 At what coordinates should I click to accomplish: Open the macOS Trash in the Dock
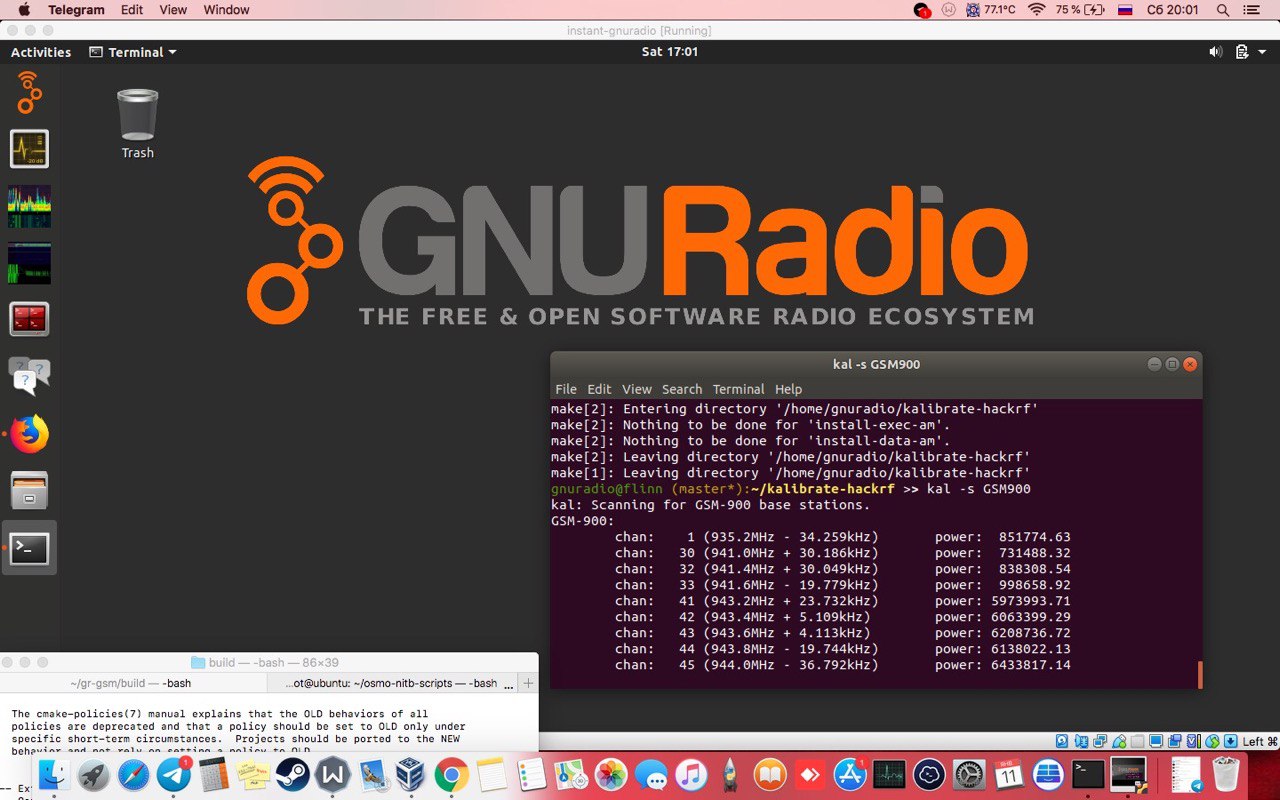point(1226,775)
